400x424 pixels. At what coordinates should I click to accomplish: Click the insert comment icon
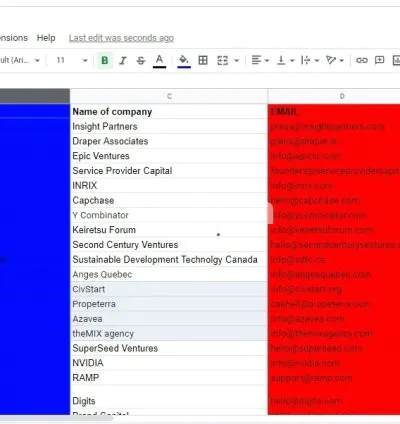pos(379,60)
